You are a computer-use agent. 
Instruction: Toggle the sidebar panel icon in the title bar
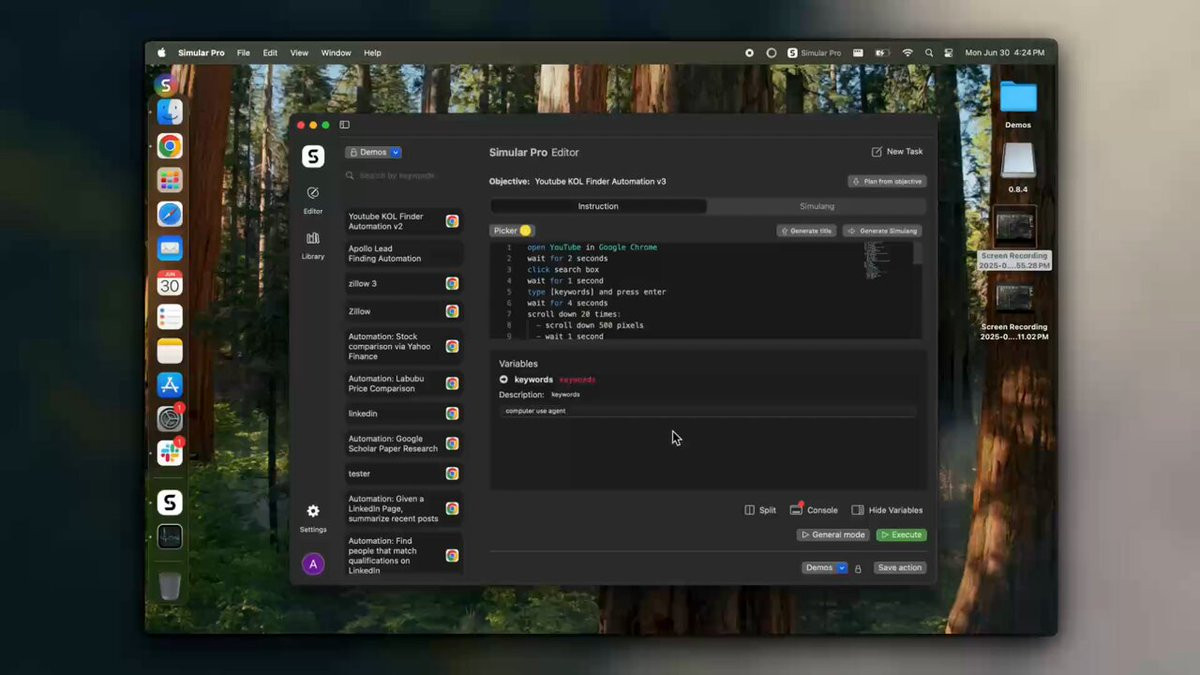tap(344, 125)
